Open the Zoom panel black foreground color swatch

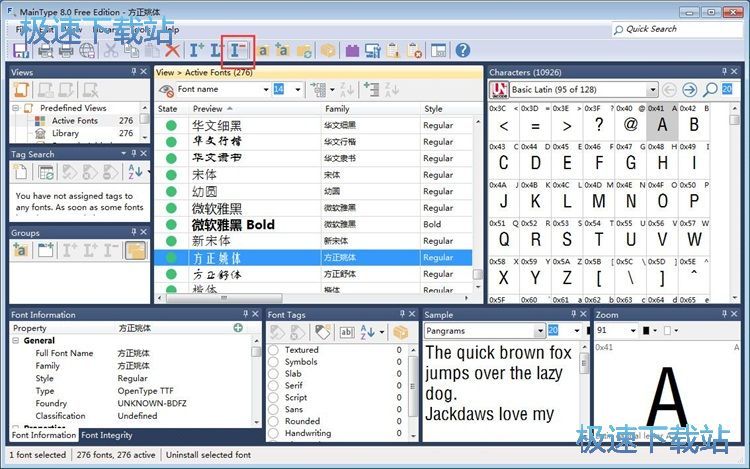[646, 330]
